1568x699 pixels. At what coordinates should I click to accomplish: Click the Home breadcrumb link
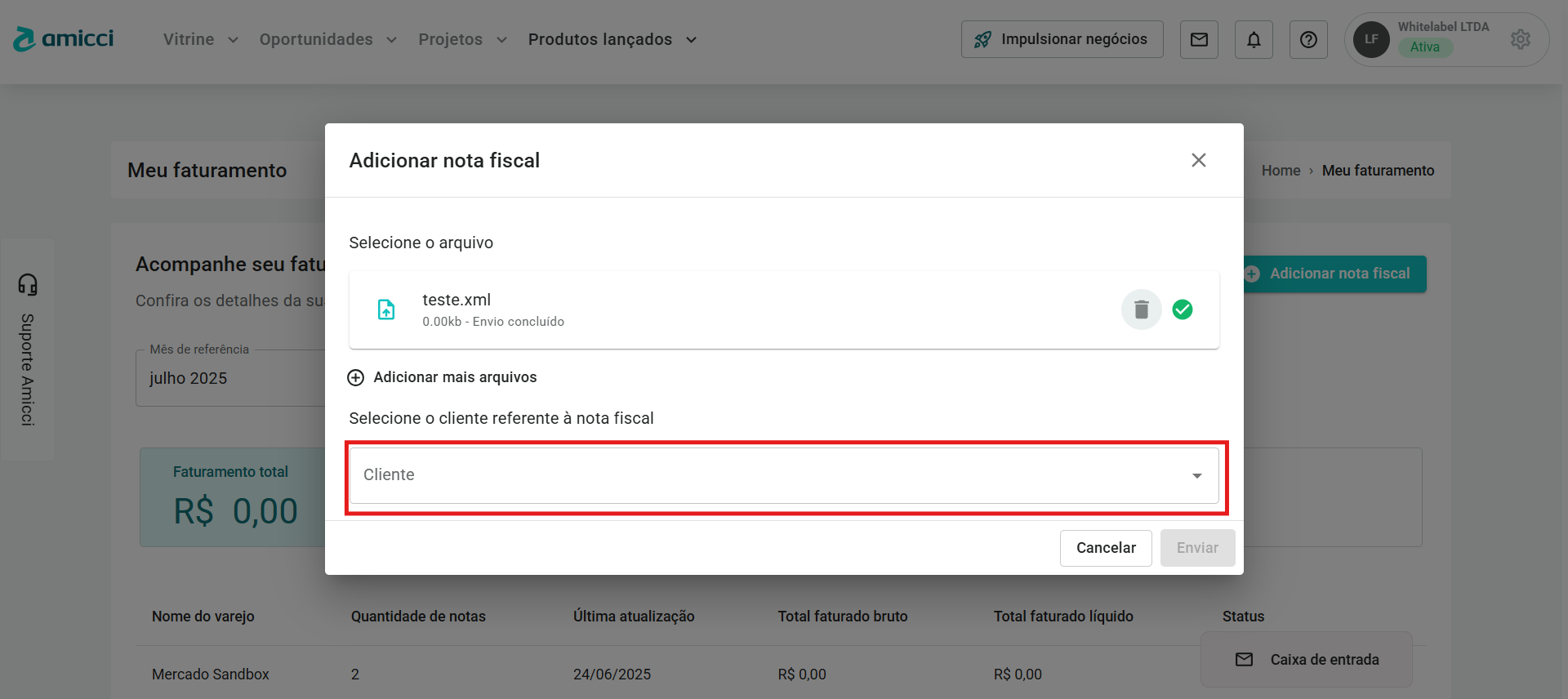pos(1280,171)
